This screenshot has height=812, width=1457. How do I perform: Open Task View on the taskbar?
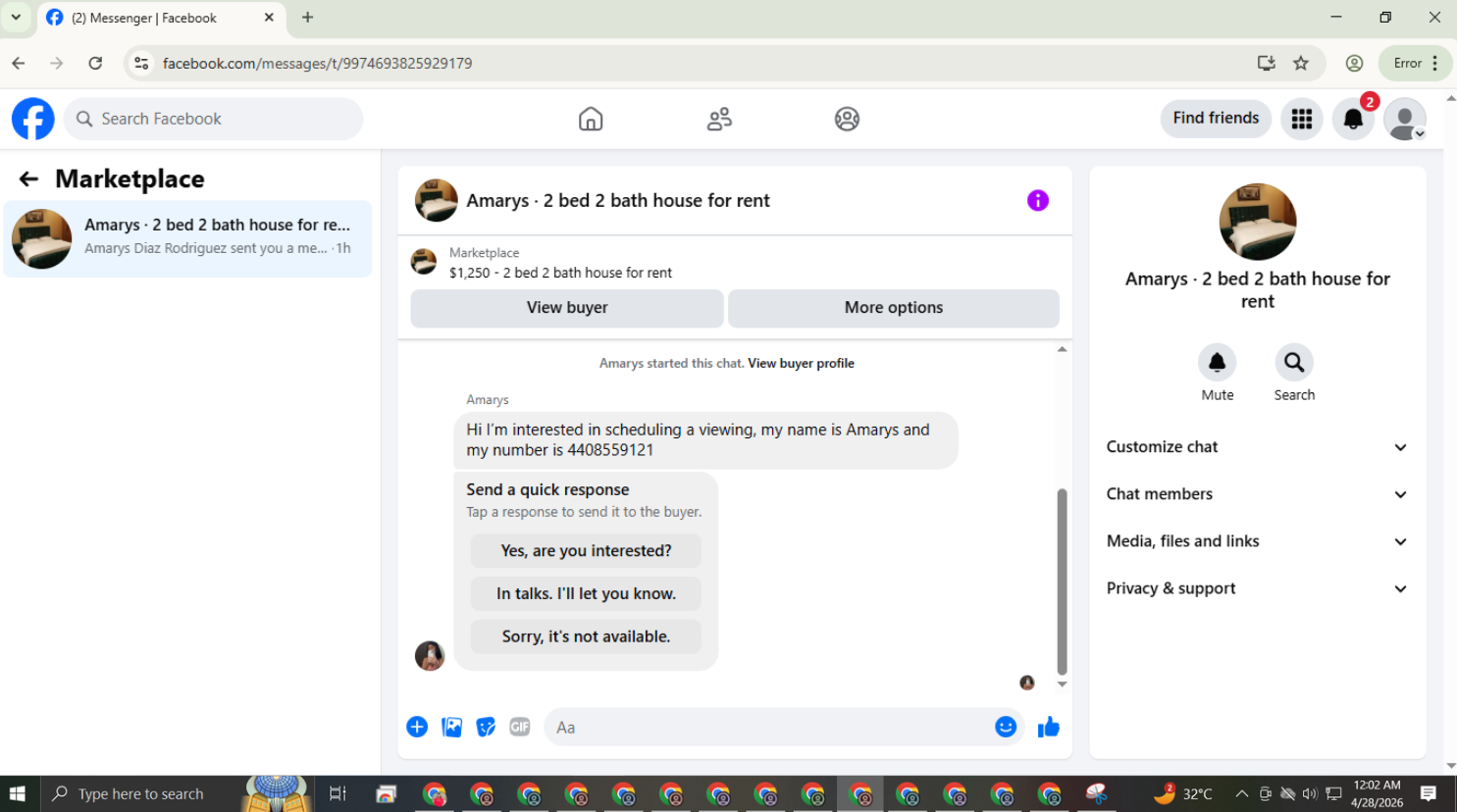pyautogui.click(x=338, y=793)
